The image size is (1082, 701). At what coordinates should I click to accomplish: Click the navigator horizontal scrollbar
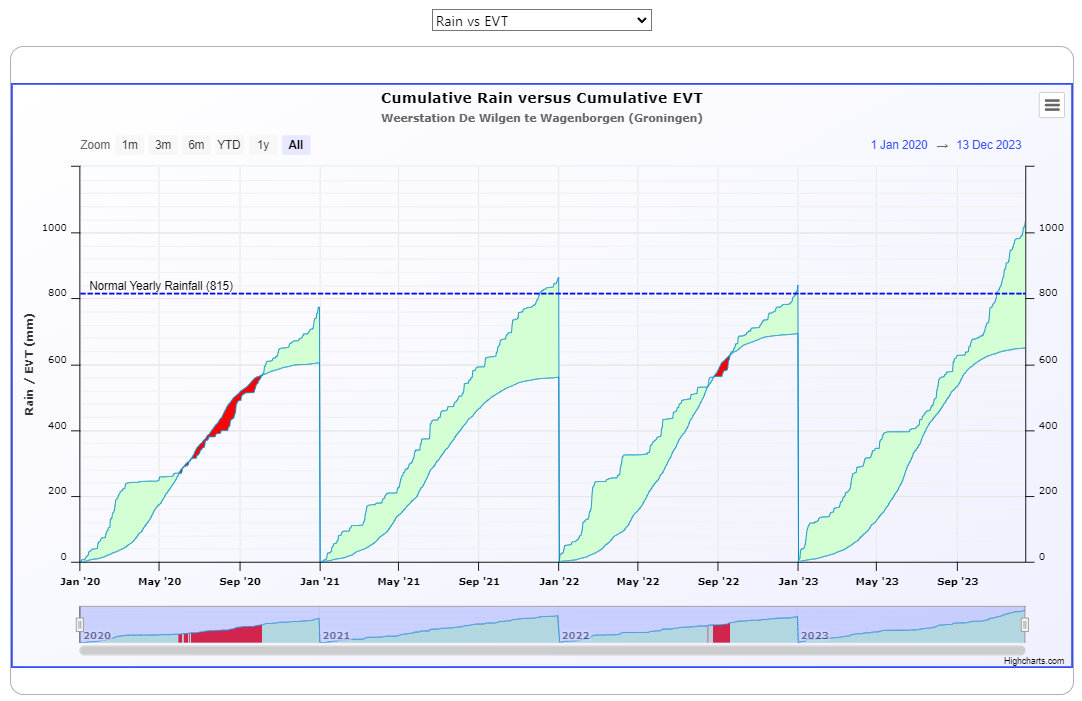pos(552,650)
